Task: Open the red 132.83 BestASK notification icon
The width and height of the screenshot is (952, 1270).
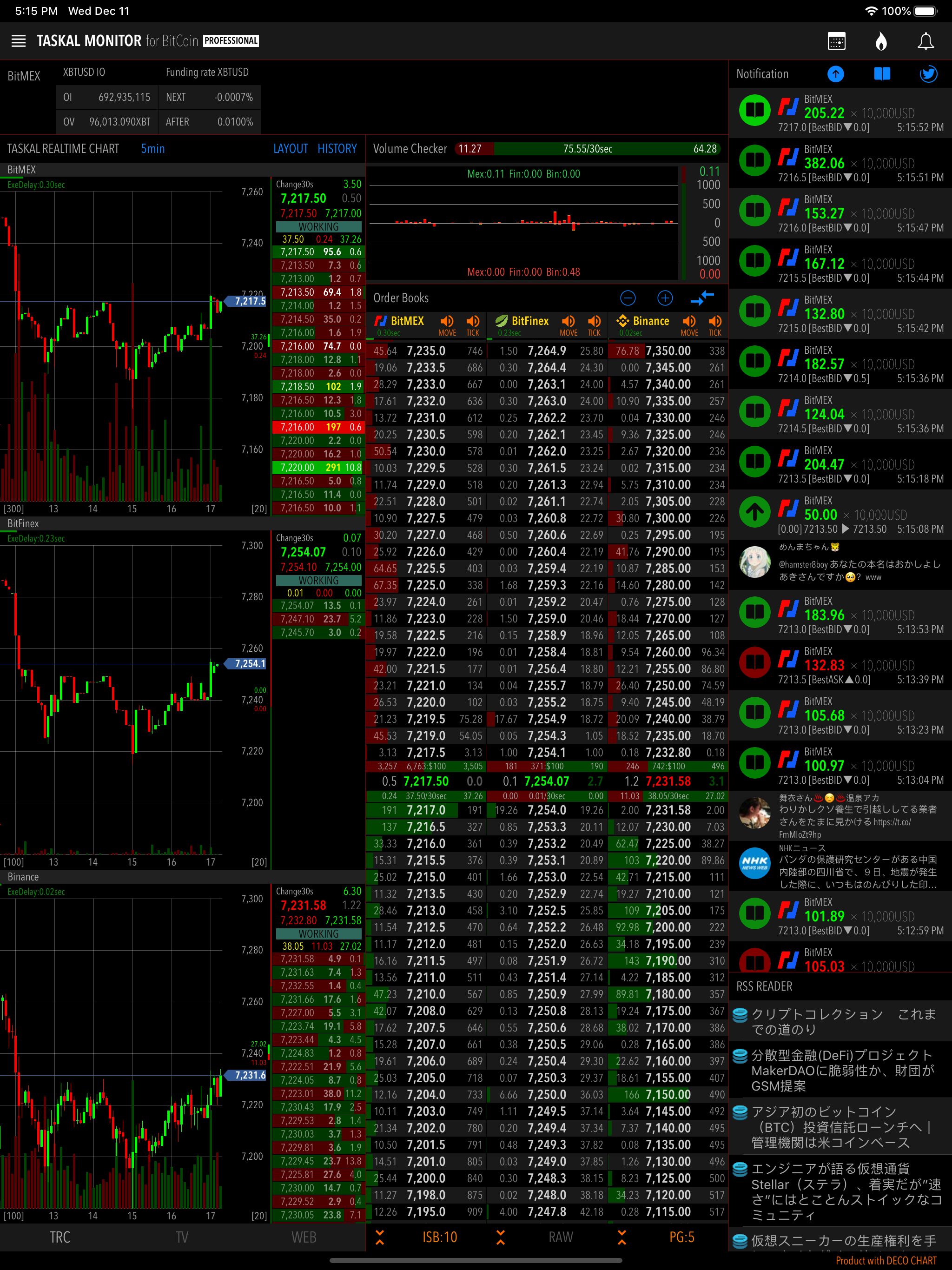Action: [x=754, y=662]
